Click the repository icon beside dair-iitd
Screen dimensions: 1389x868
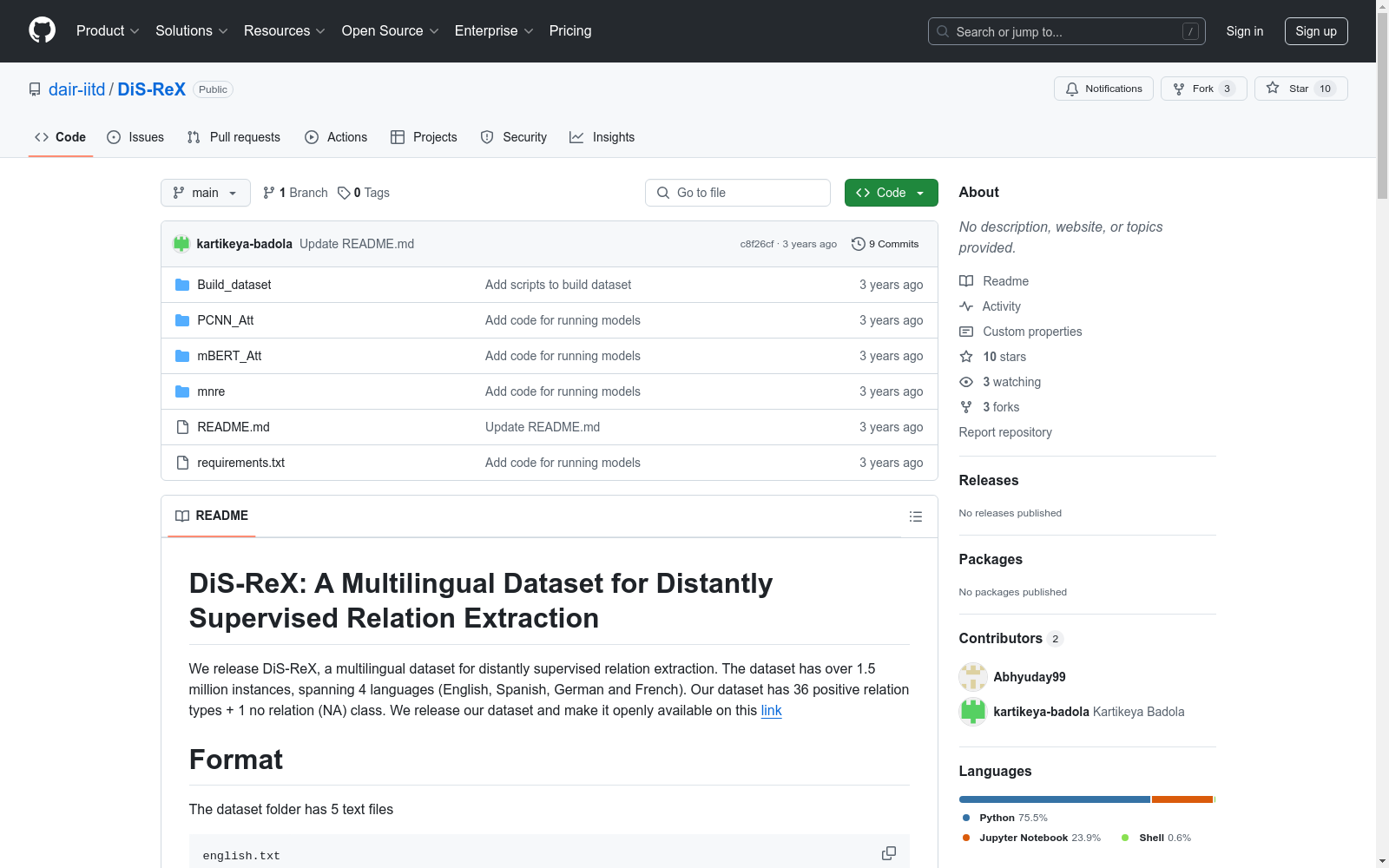coord(35,89)
